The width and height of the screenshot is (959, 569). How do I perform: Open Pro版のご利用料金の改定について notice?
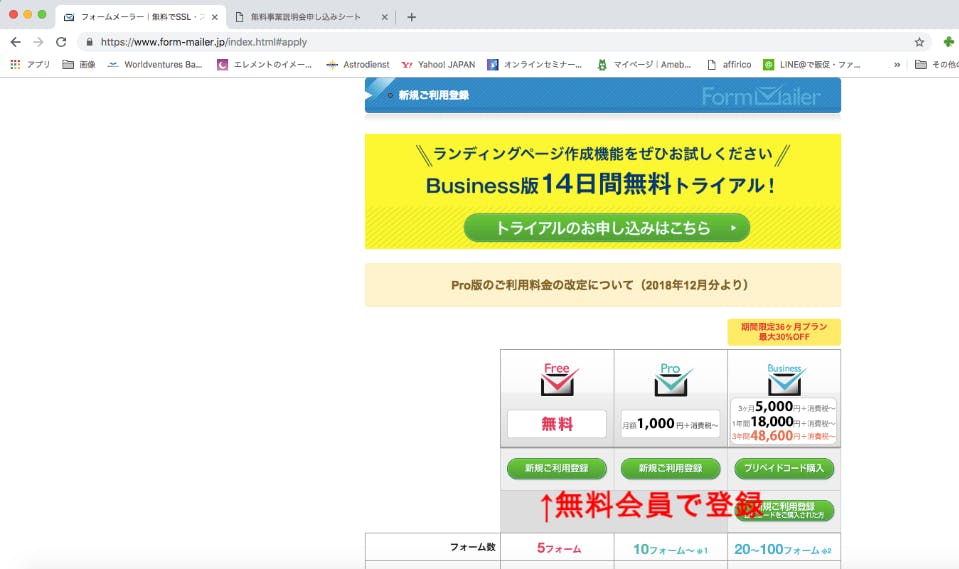(x=602, y=284)
